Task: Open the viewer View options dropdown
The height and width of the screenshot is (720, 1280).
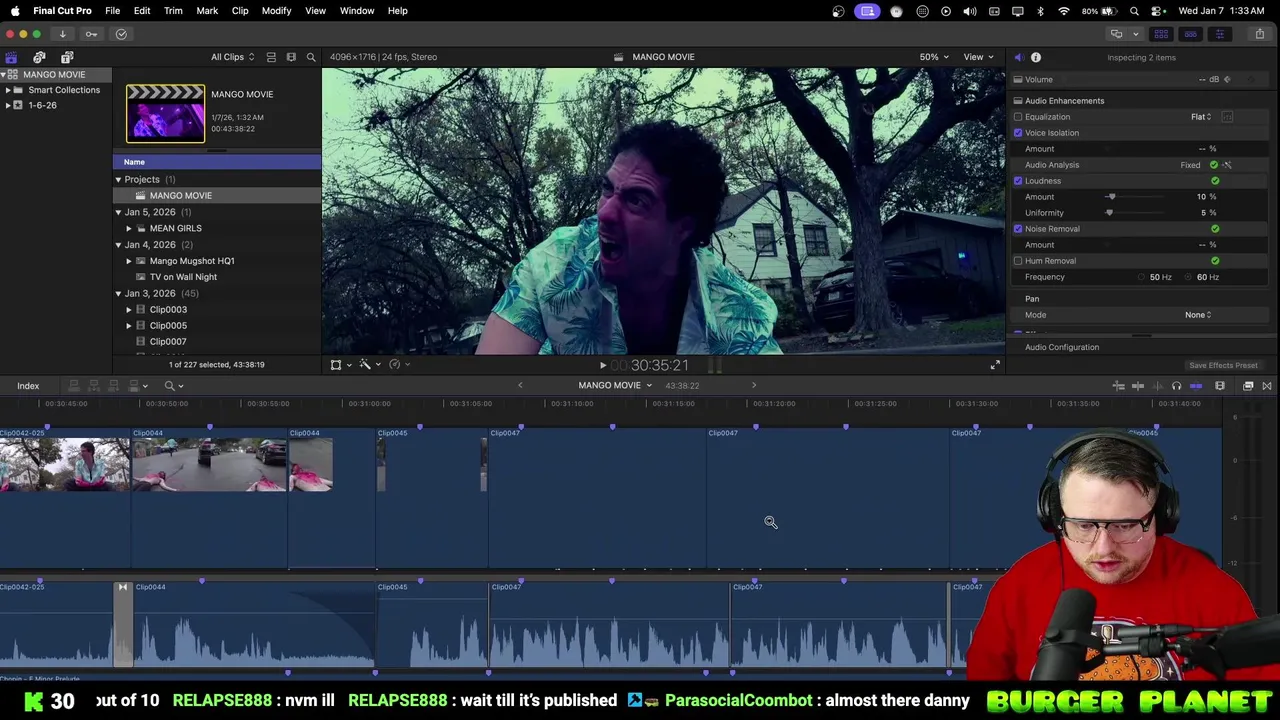Action: coord(978,57)
